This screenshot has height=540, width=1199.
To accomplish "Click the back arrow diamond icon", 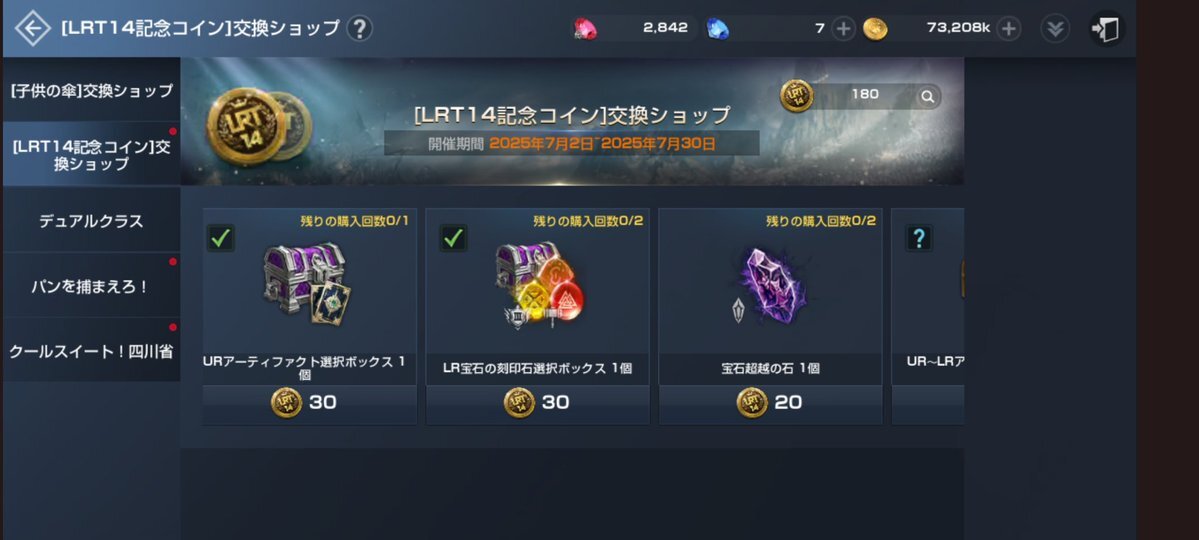I will pos(32,29).
